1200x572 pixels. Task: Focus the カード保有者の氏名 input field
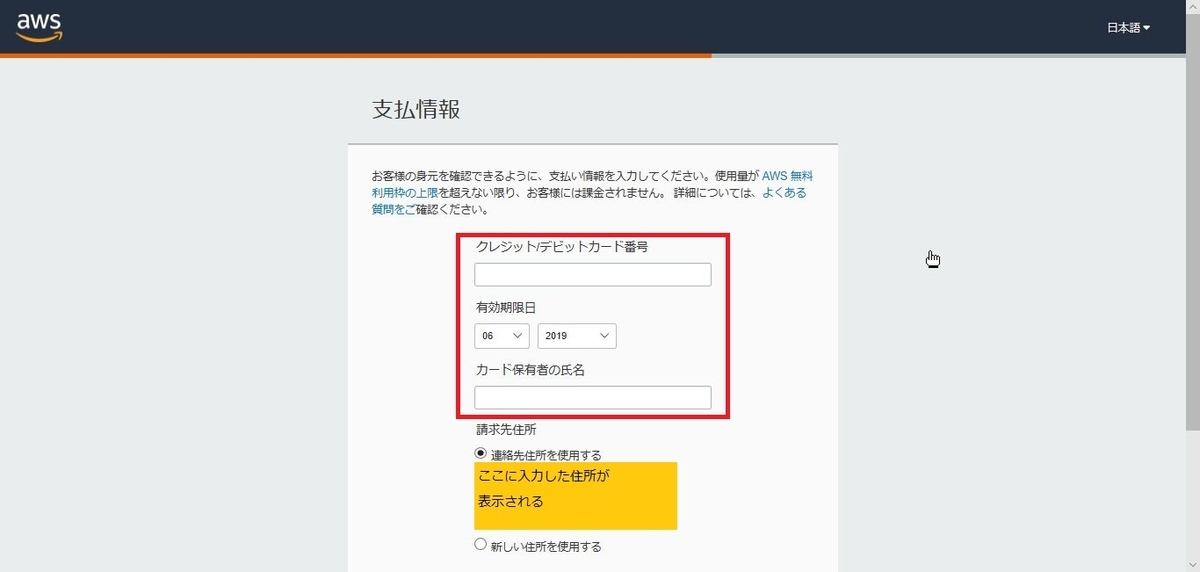(593, 397)
